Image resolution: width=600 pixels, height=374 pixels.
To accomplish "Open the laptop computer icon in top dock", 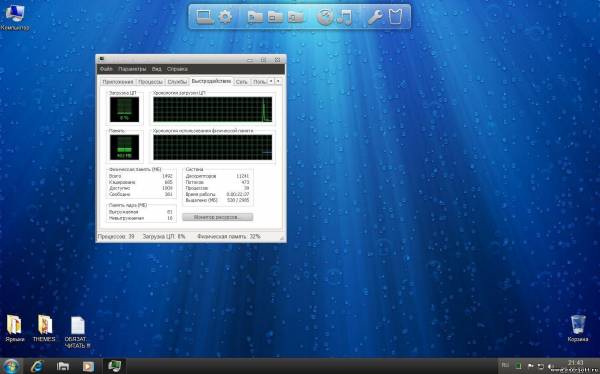I will pyautogui.click(x=204, y=17).
